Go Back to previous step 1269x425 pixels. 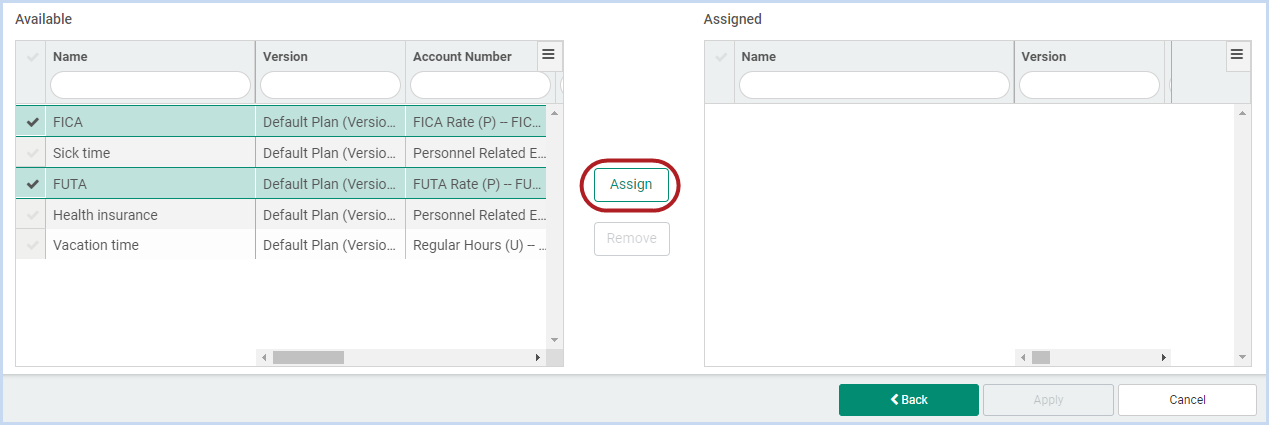[x=909, y=400]
